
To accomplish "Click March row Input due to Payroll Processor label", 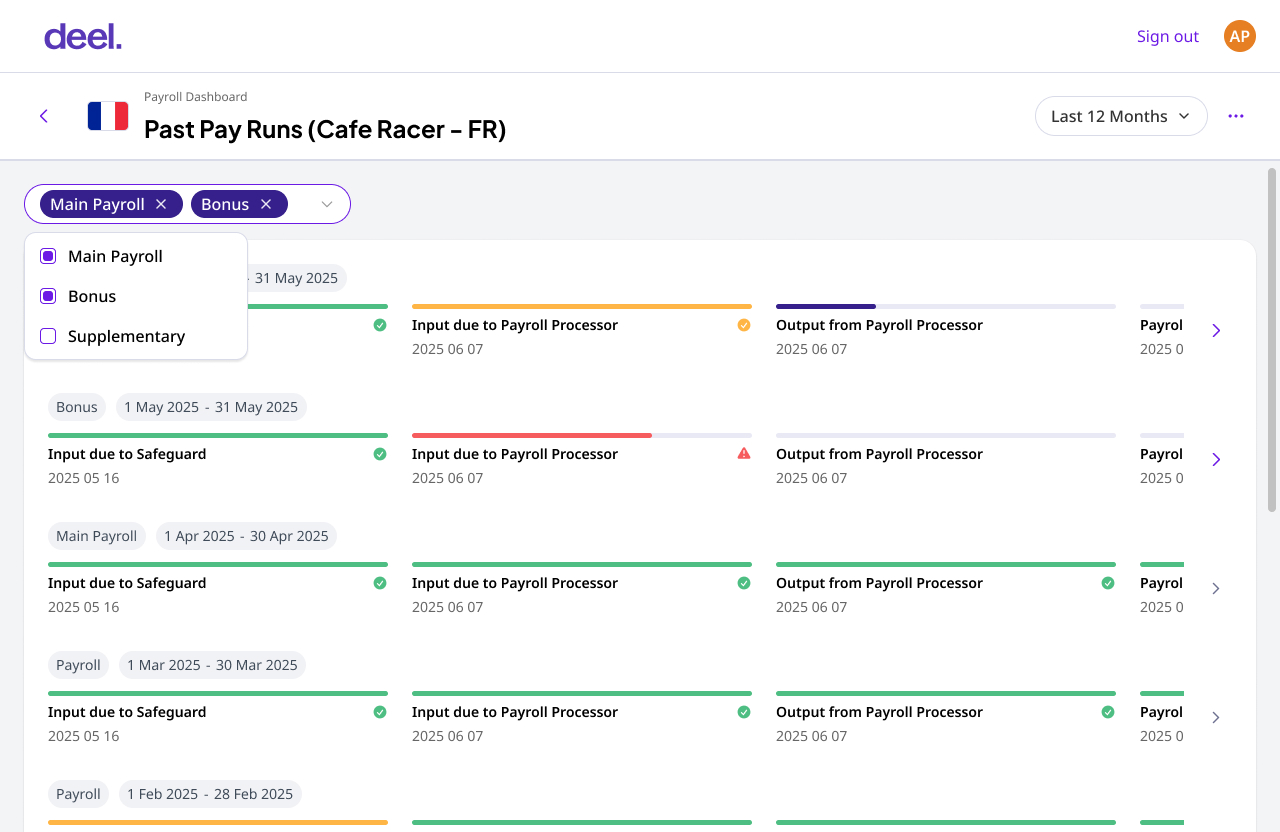I will pos(515,712).
